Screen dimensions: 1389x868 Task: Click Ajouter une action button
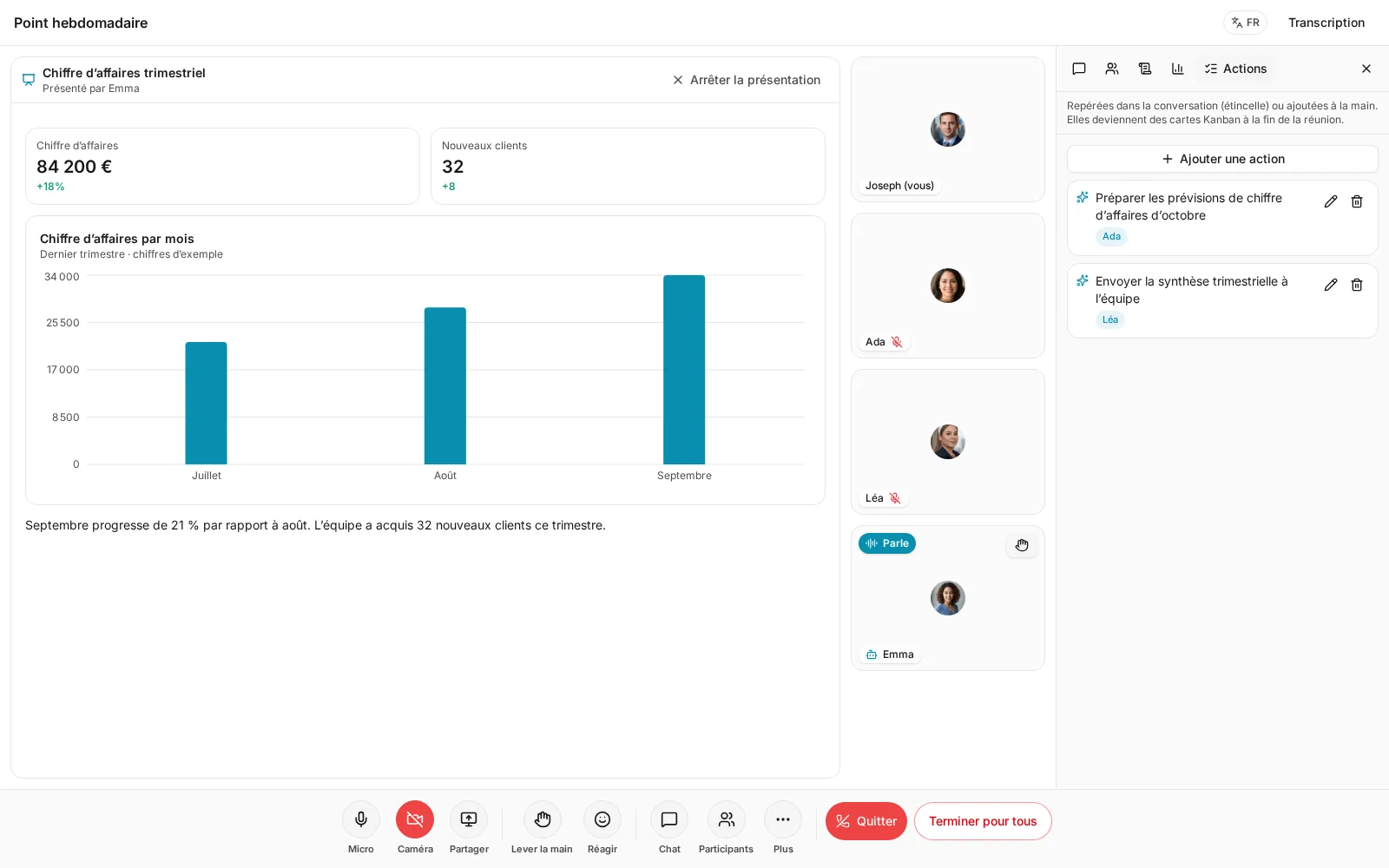[x=1222, y=159]
